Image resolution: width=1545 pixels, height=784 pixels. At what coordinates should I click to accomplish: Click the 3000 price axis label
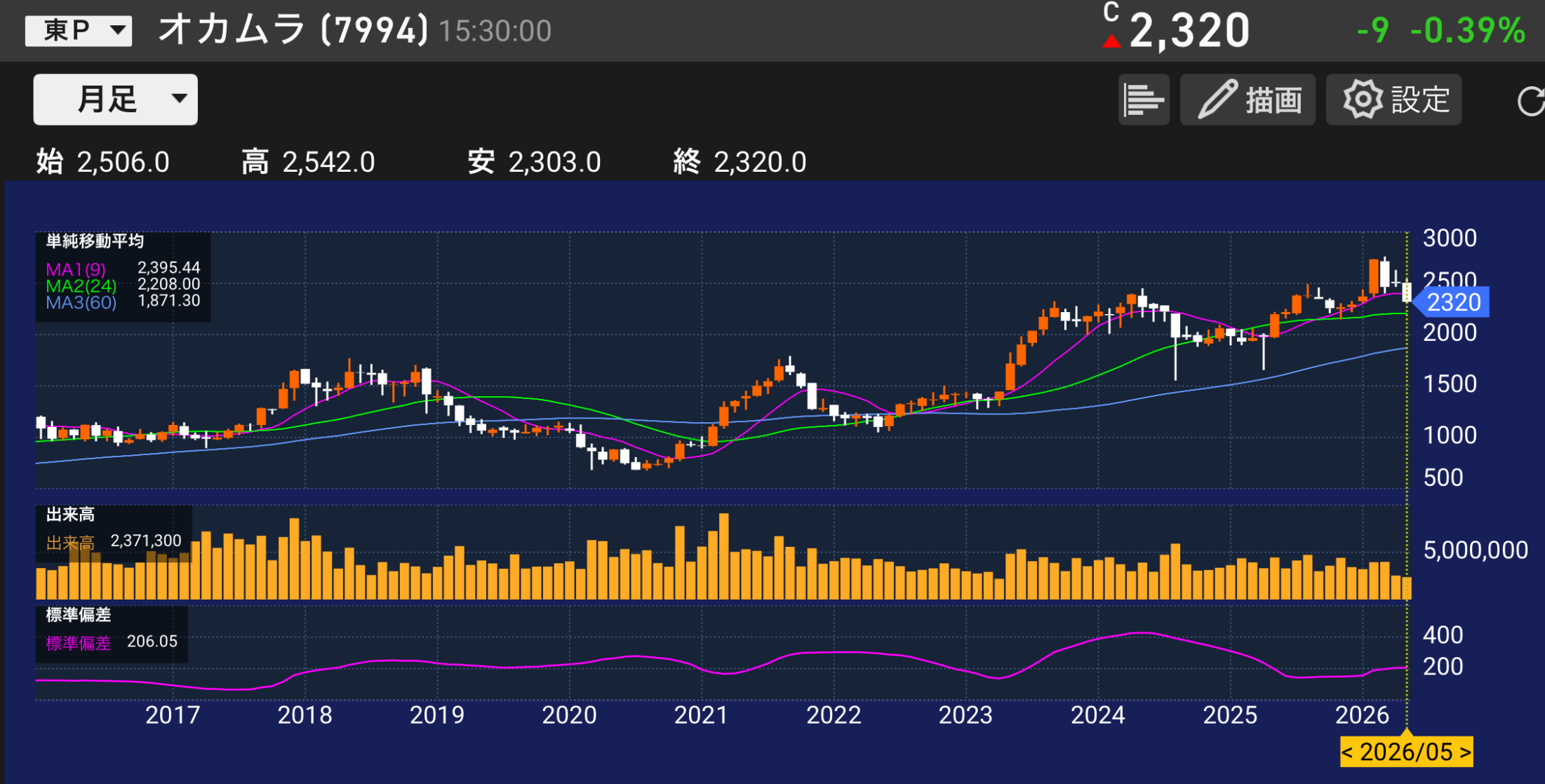1450,238
